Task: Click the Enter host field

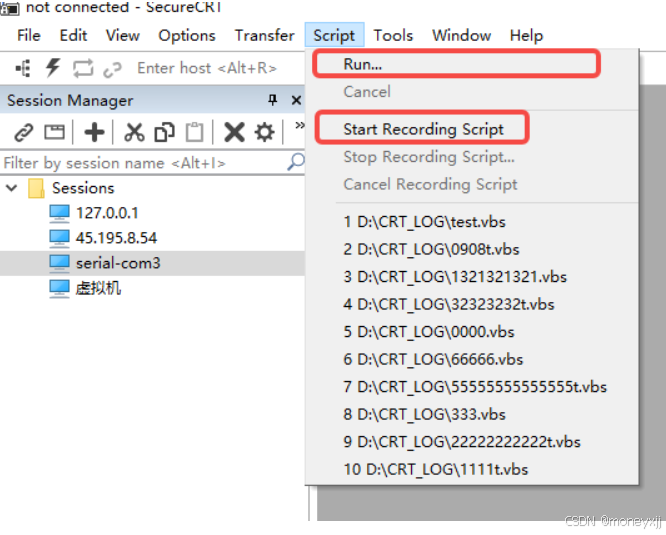Action: (207, 68)
